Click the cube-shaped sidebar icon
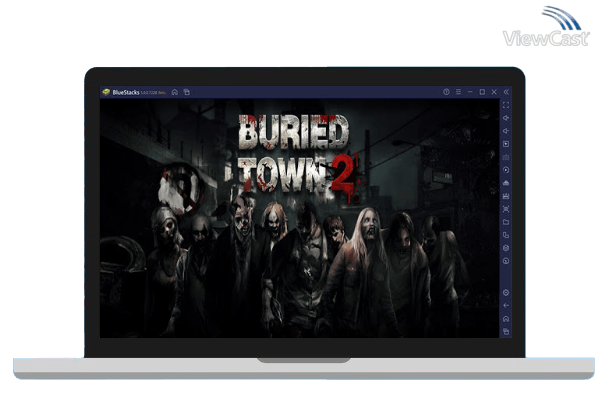 [506, 248]
